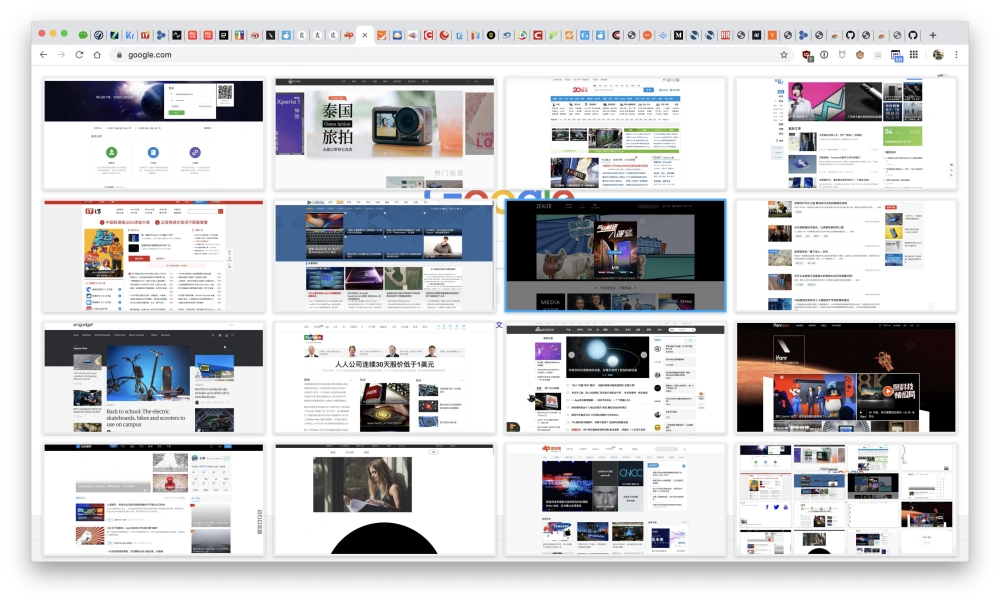Open the white news article list thumbnail
Viewport: 1000px width, 603px height.
pyautogui.click(x=846, y=256)
